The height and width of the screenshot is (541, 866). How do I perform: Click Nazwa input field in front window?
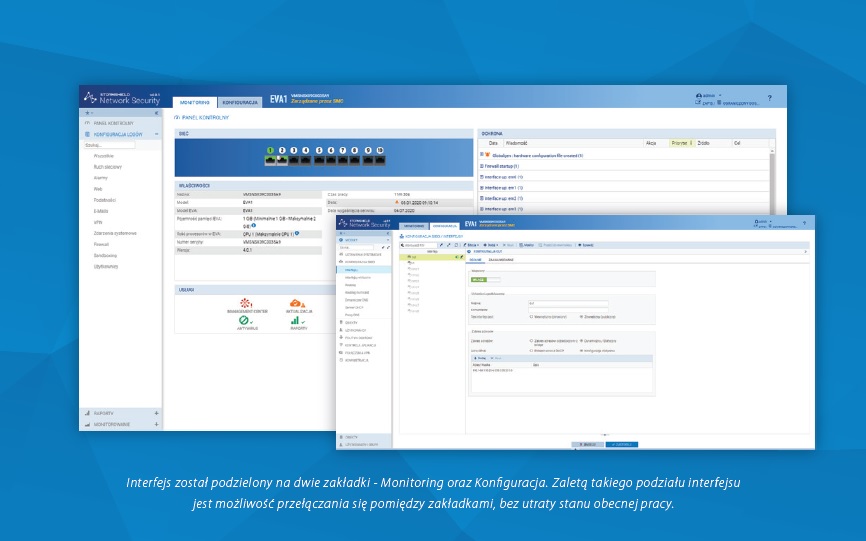[x=568, y=303]
